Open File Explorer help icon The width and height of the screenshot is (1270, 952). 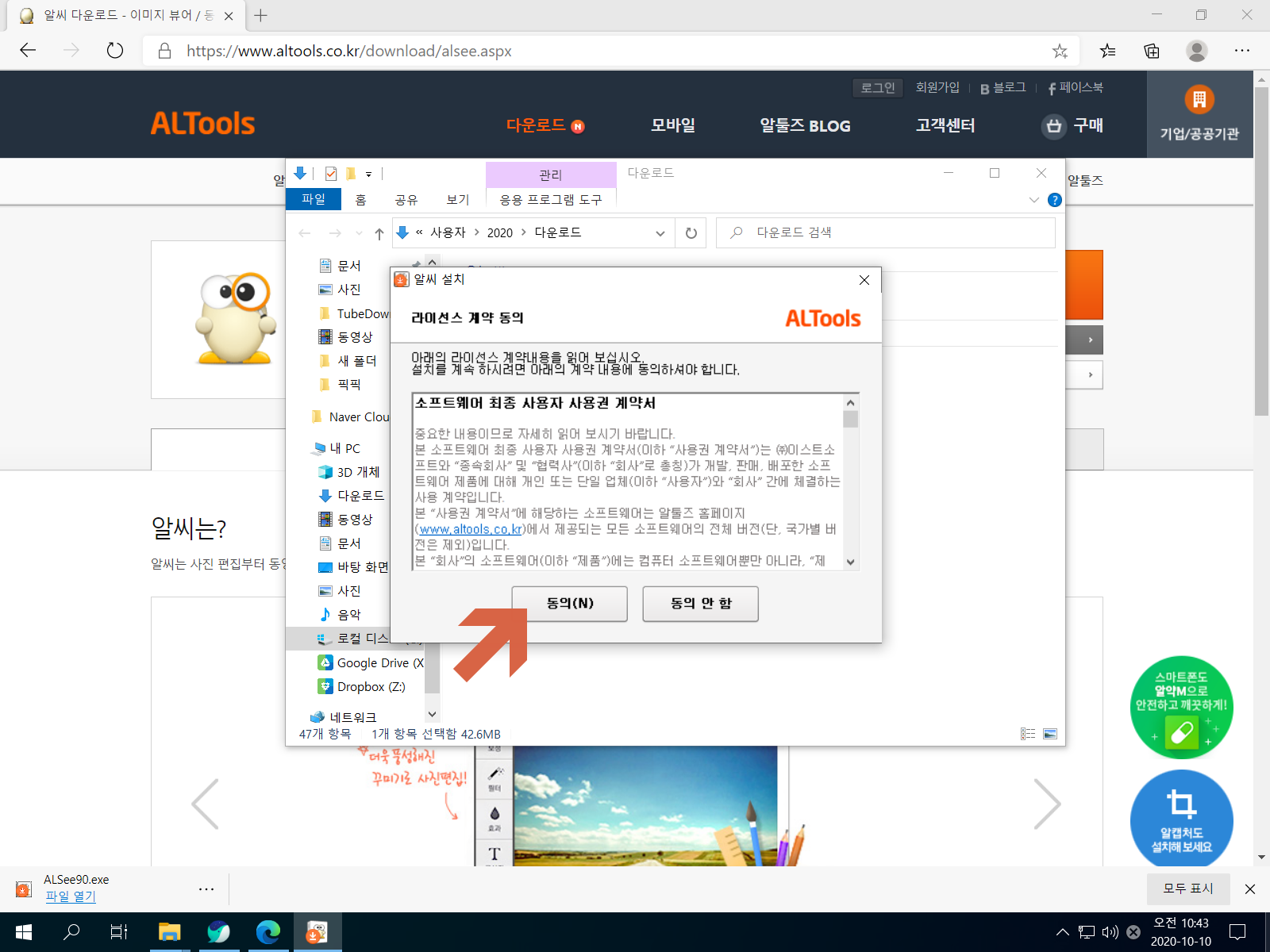coord(1055,200)
